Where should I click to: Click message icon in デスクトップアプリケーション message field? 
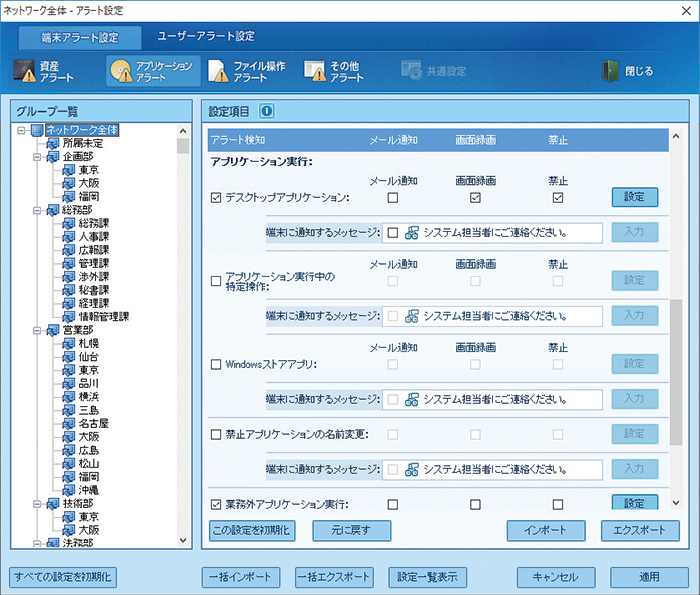pos(412,233)
